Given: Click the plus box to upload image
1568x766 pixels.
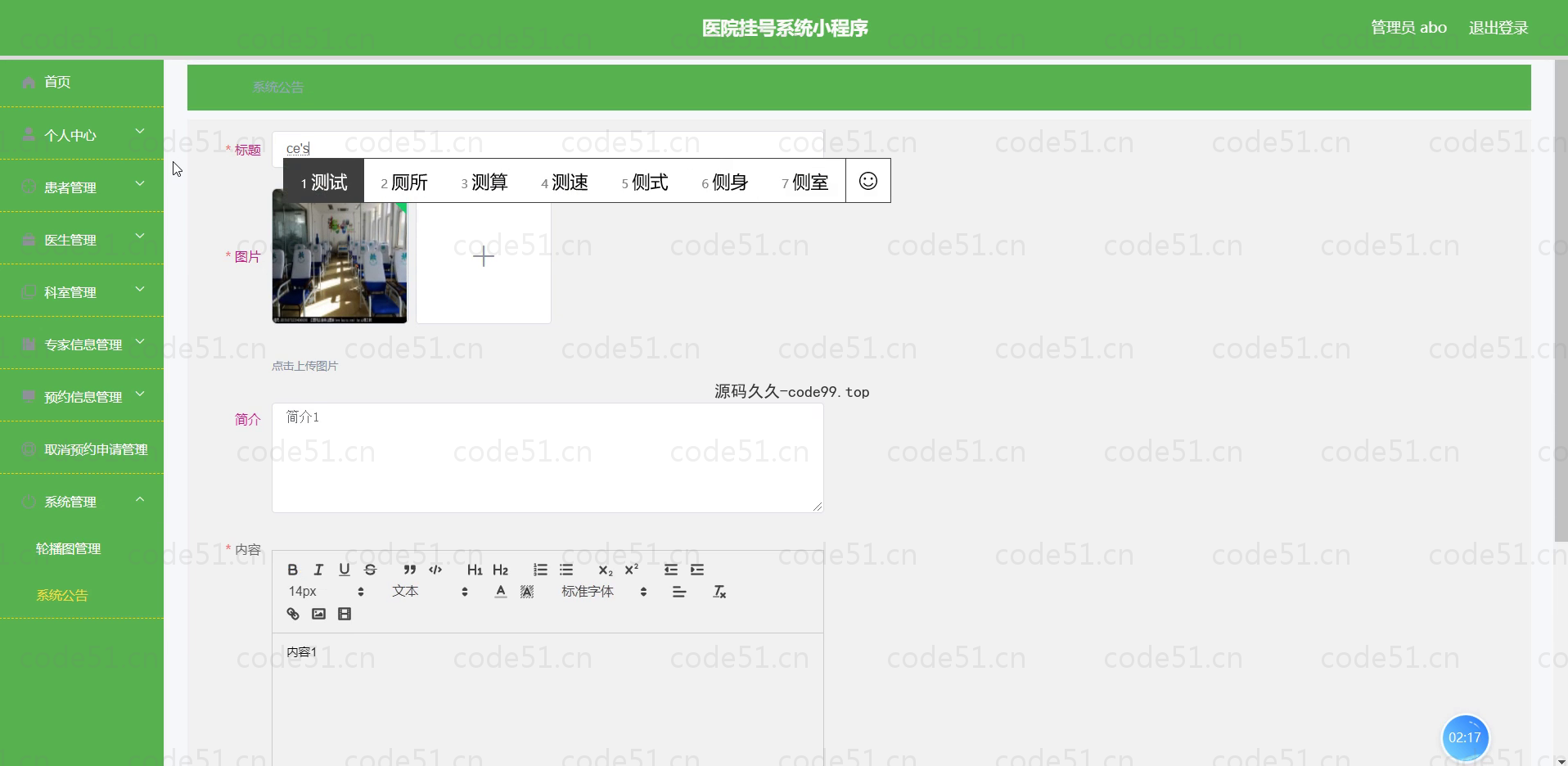Looking at the screenshot, I should 484,256.
